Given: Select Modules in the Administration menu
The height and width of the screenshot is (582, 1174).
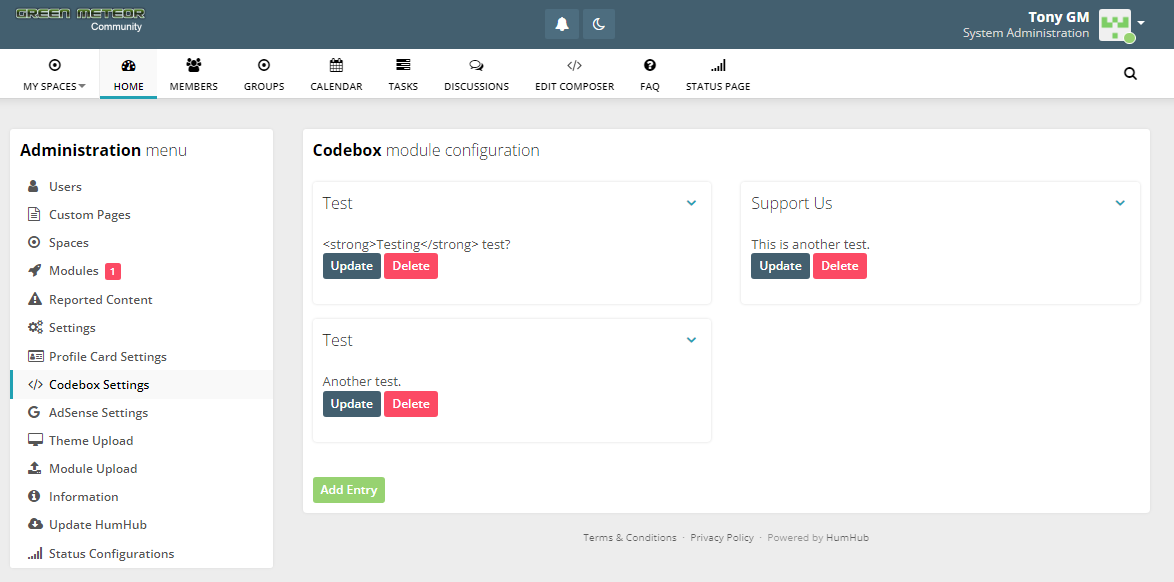Looking at the screenshot, I should [x=73, y=271].
